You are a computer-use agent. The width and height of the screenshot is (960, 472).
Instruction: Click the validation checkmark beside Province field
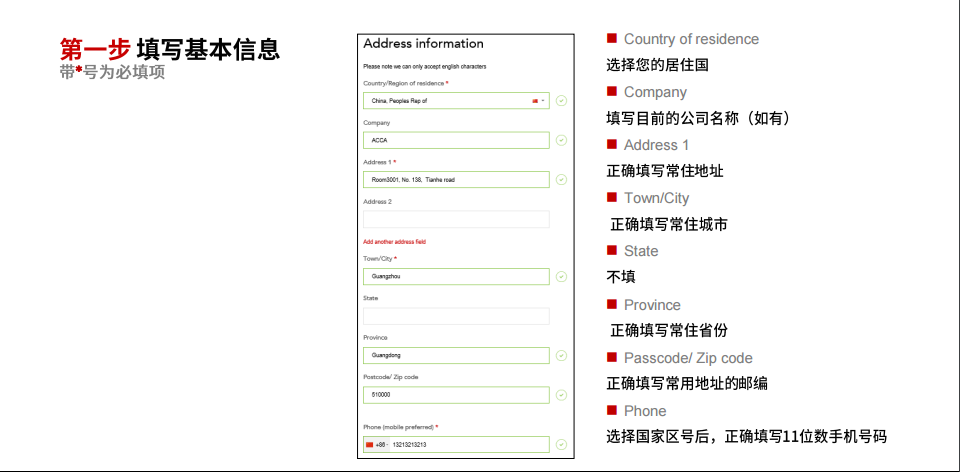pos(561,355)
